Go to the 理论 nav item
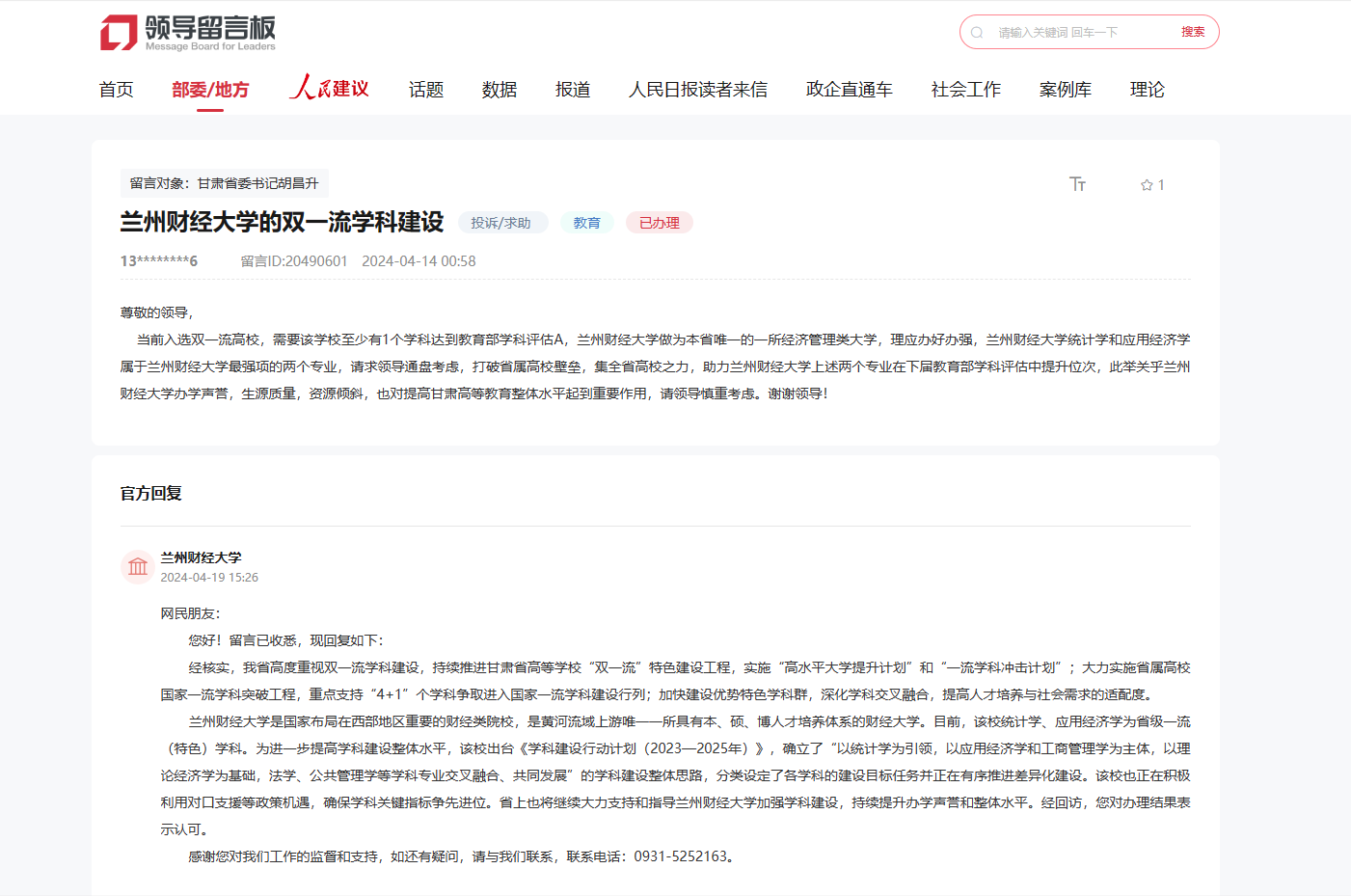The width and height of the screenshot is (1351, 896). 1148,90
